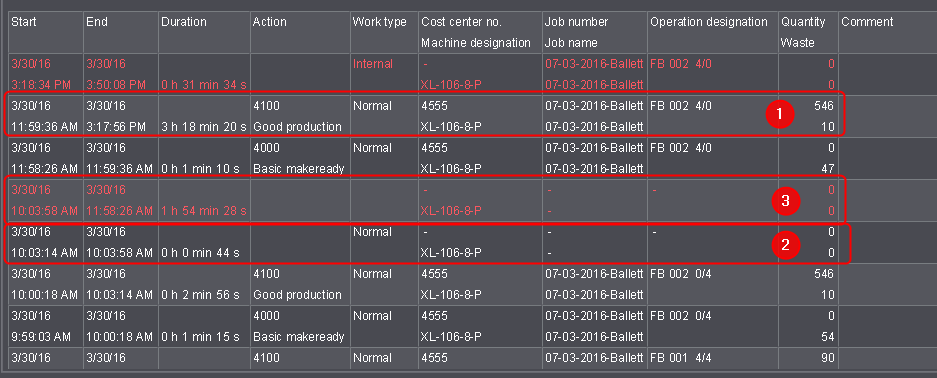The image size is (937, 378).
Task: Select operation FB 002 0/4 in the Good production row
Action: 681,274
